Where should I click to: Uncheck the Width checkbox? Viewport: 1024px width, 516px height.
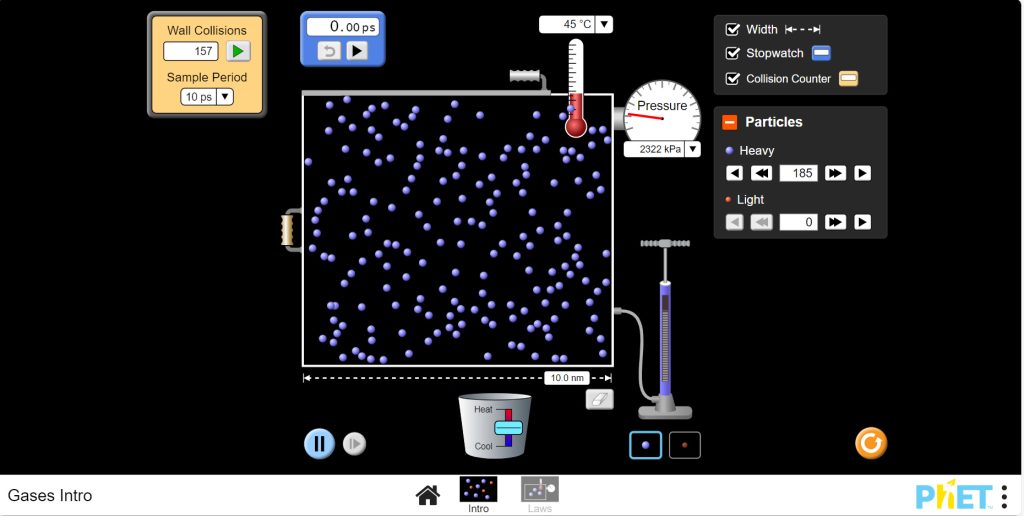click(733, 30)
